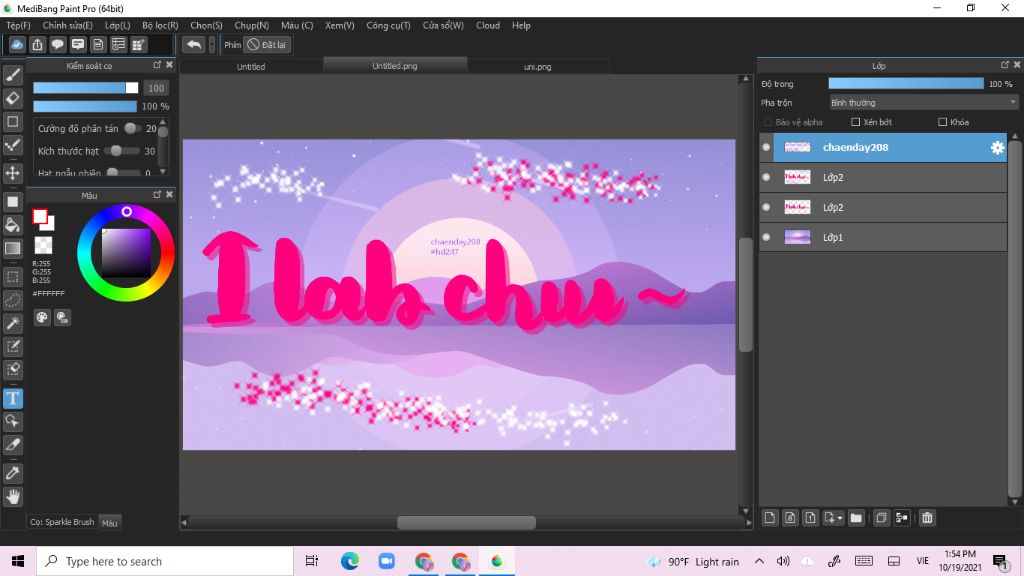Screen dimensions: 1024x576
Task: Click the Đặt lại reset button
Action: click(267, 44)
